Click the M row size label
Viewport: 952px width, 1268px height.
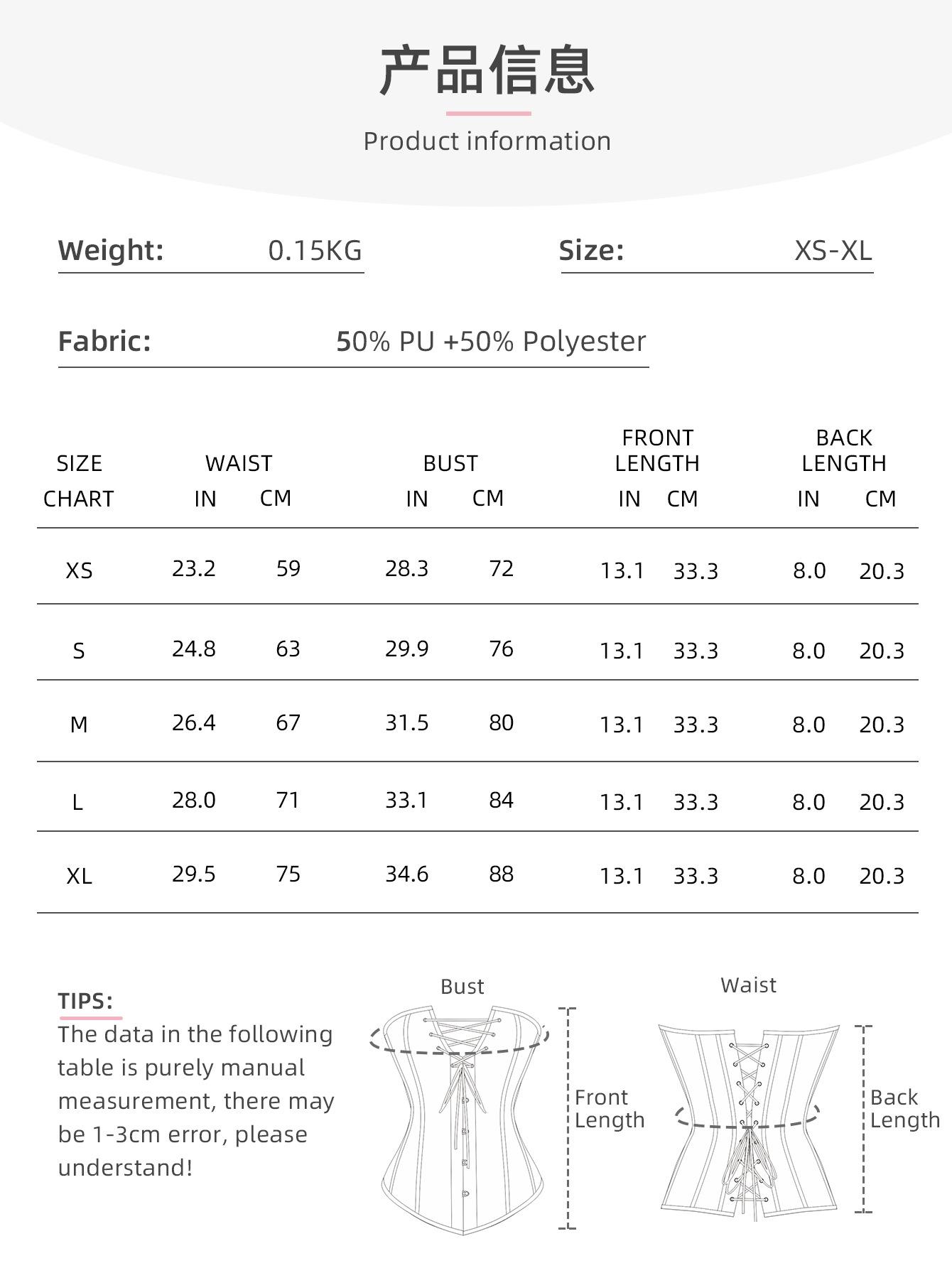click(79, 725)
